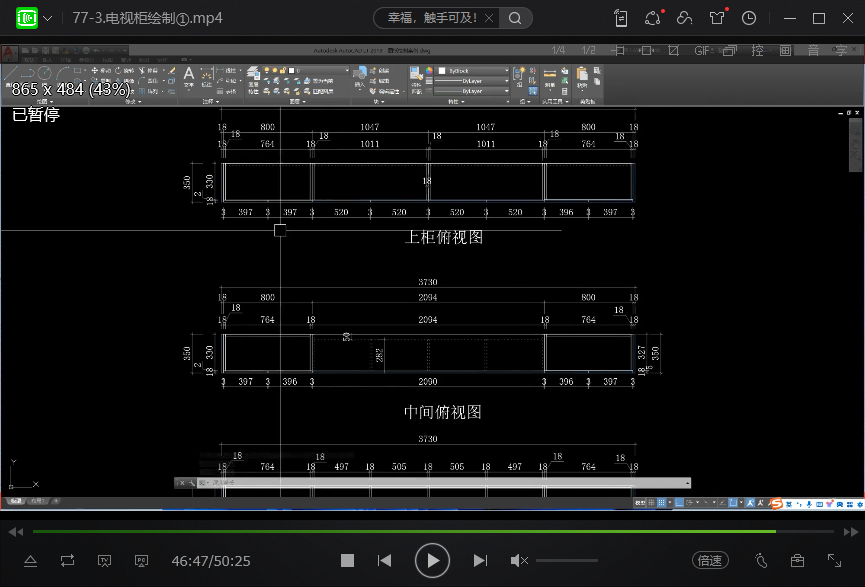The height and width of the screenshot is (587, 865).
Task: Skip to the next video
Action: point(480,561)
